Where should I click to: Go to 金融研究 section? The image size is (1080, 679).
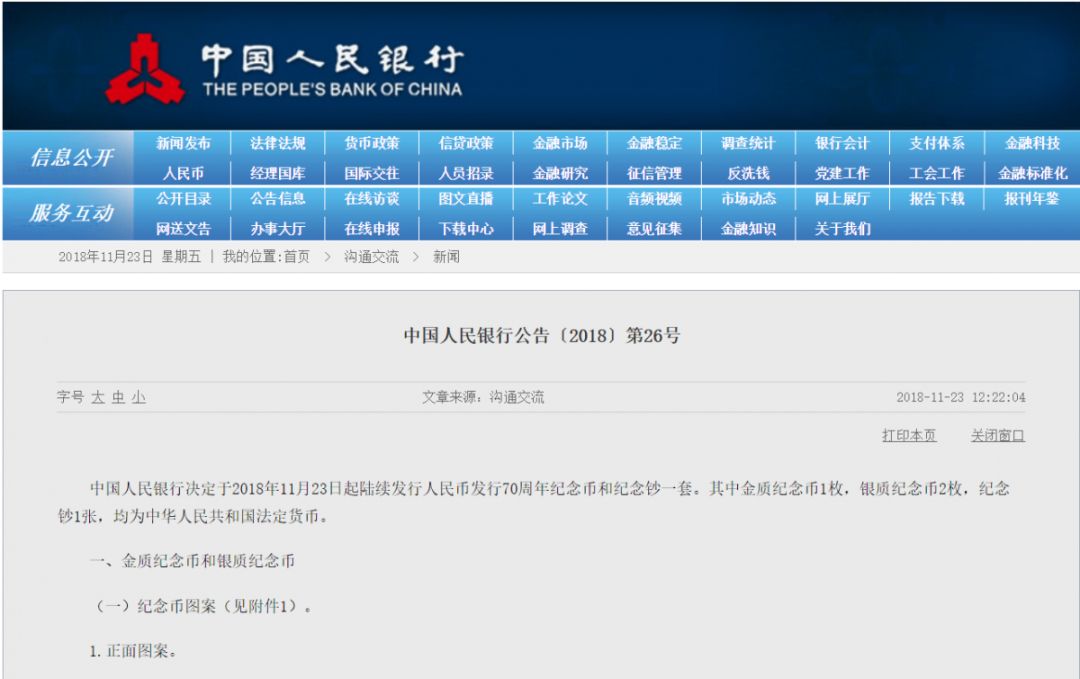tap(560, 173)
